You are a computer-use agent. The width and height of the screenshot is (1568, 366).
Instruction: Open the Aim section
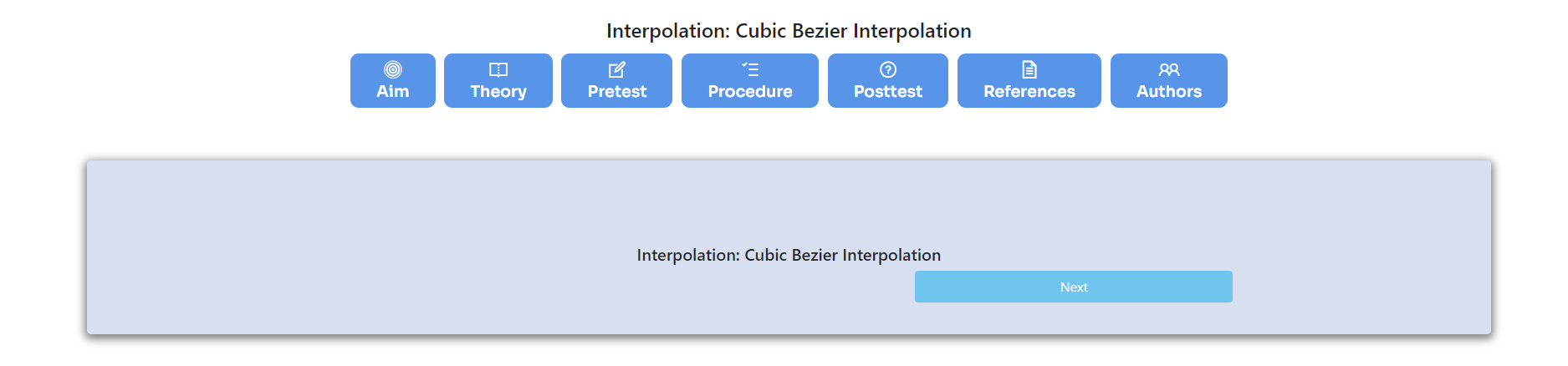[x=393, y=91]
